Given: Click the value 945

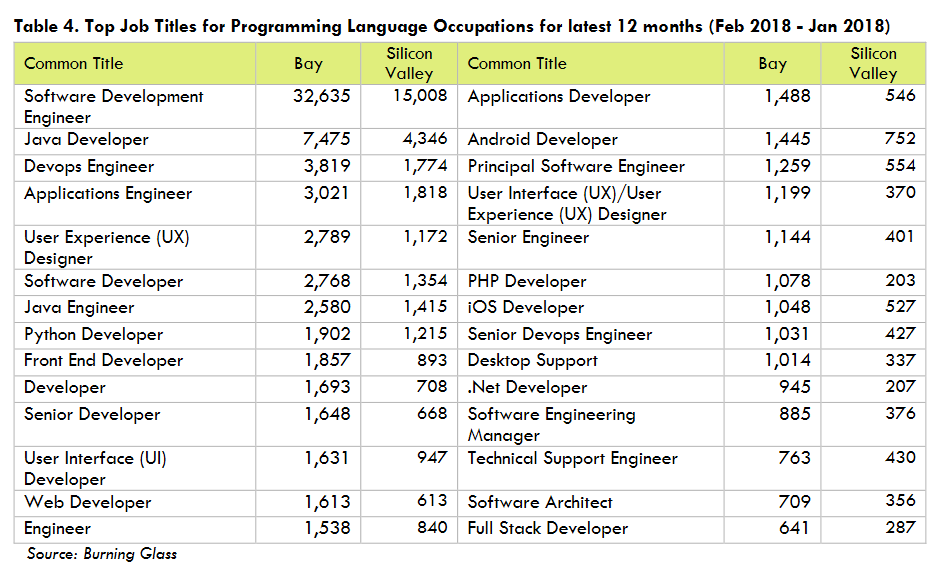Looking at the screenshot, I should point(794,387).
